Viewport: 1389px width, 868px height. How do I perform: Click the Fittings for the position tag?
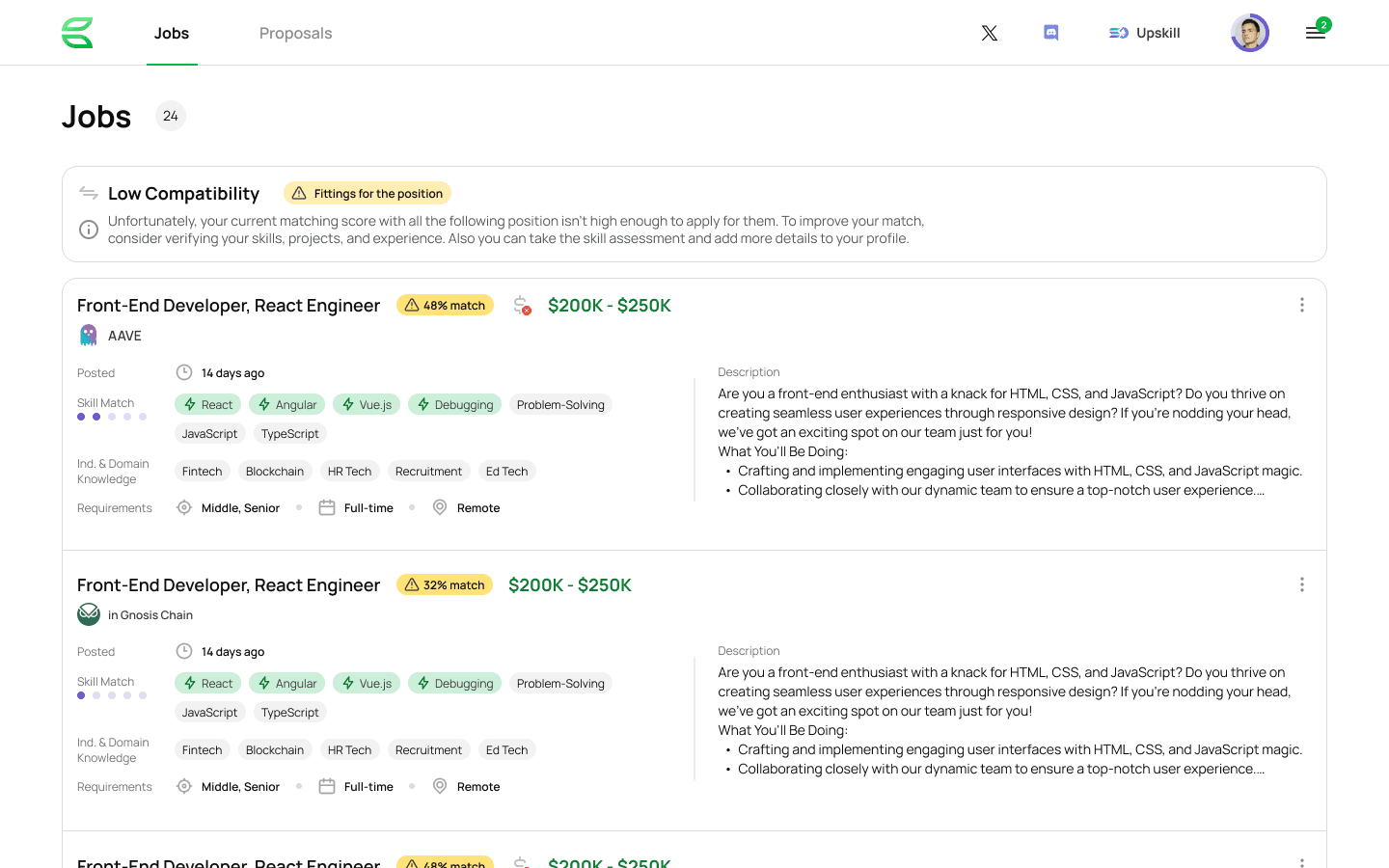tap(368, 194)
